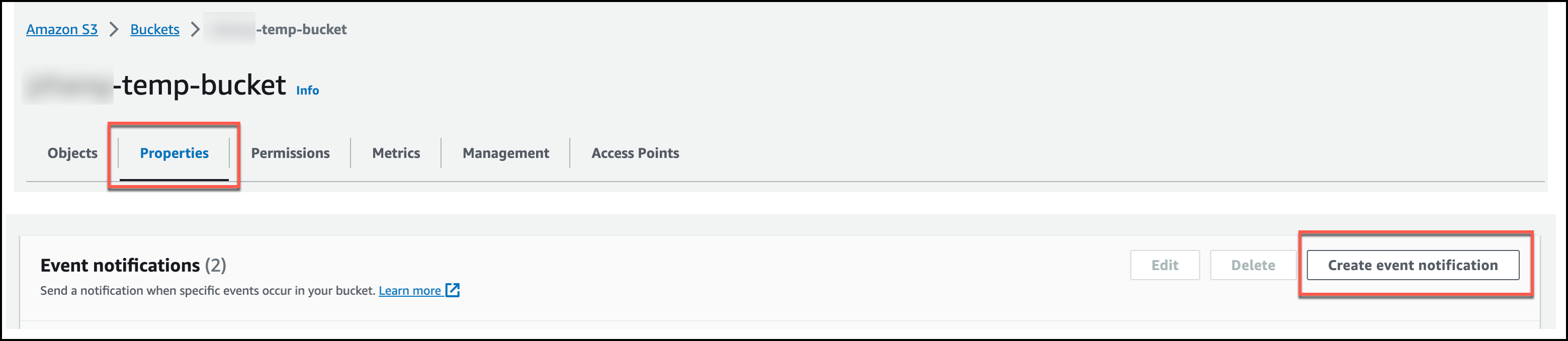
Task: Go to the Buckets breadcrumb link
Action: 154,29
